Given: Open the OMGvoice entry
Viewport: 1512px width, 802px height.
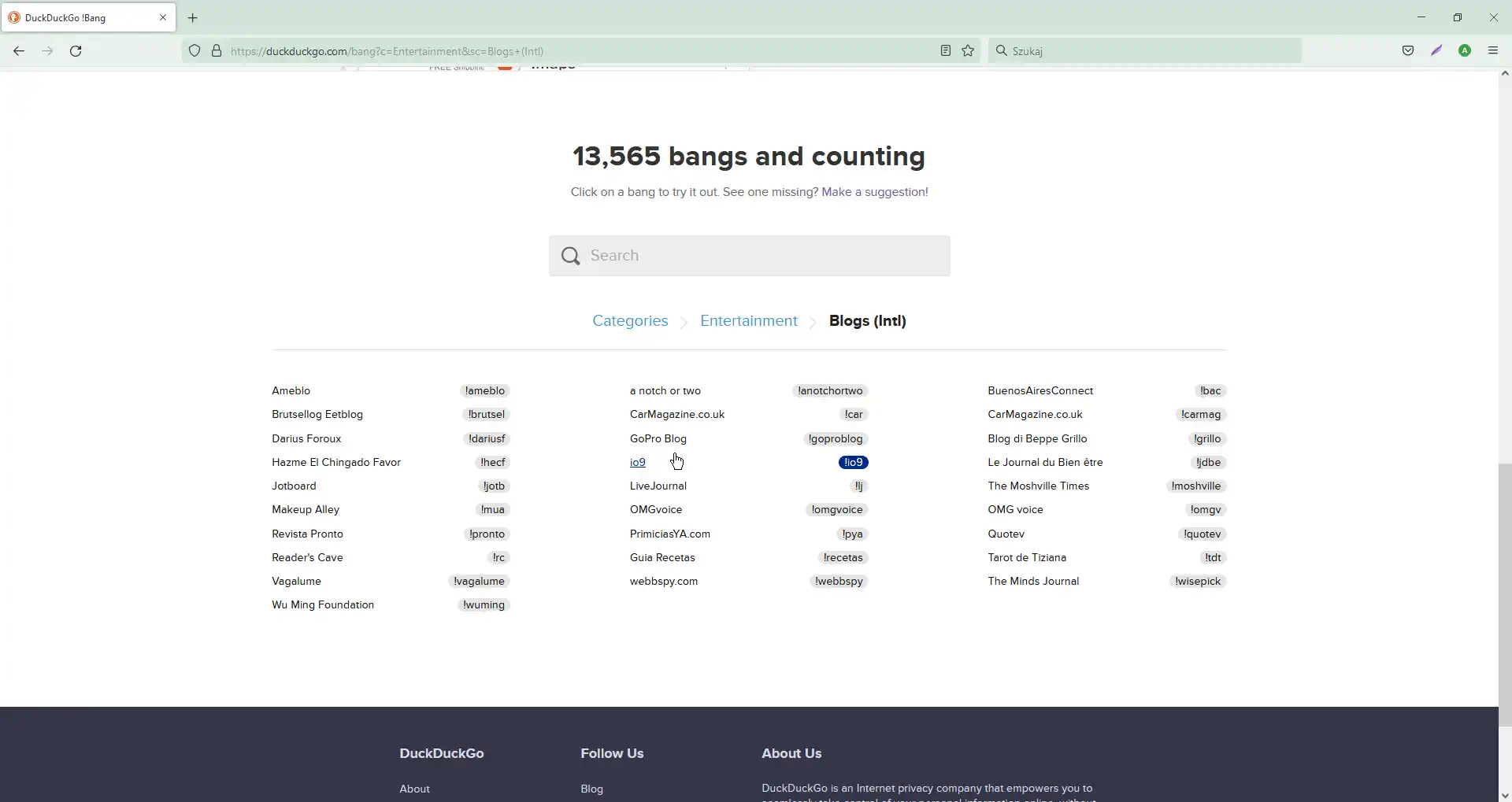Looking at the screenshot, I should click(x=656, y=510).
